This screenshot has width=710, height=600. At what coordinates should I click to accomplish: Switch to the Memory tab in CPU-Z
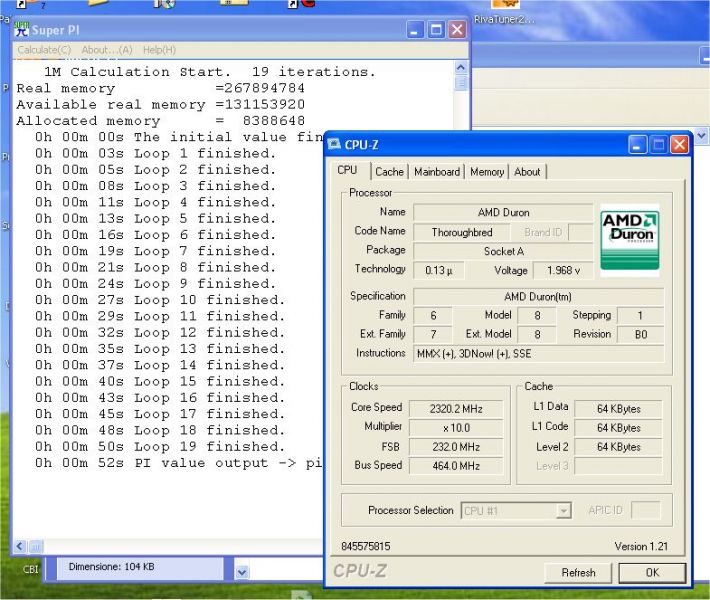[487, 172]
